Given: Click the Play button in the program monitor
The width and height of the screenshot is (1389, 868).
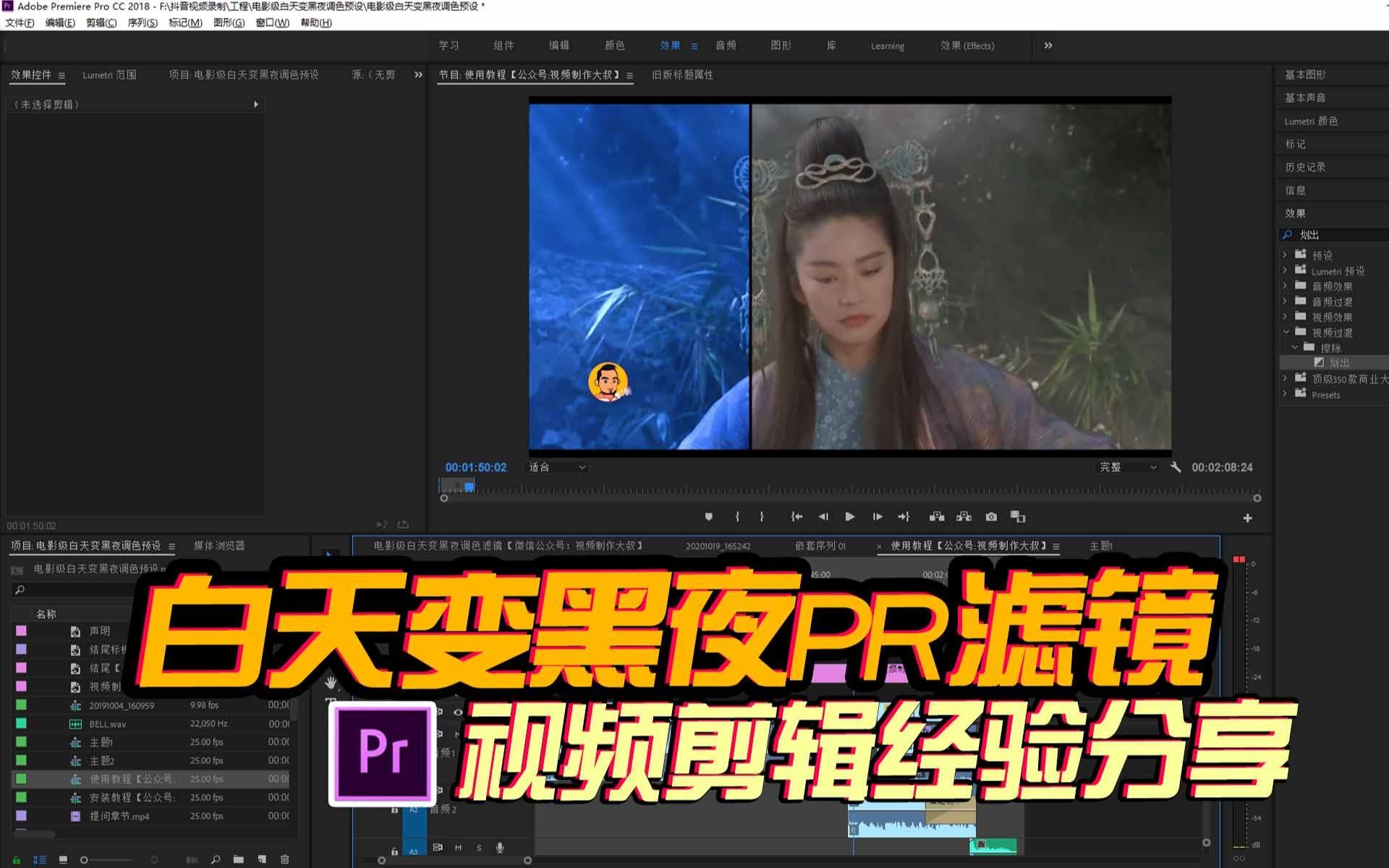Looking at the screenshot, I should click(x=850, y=516).
